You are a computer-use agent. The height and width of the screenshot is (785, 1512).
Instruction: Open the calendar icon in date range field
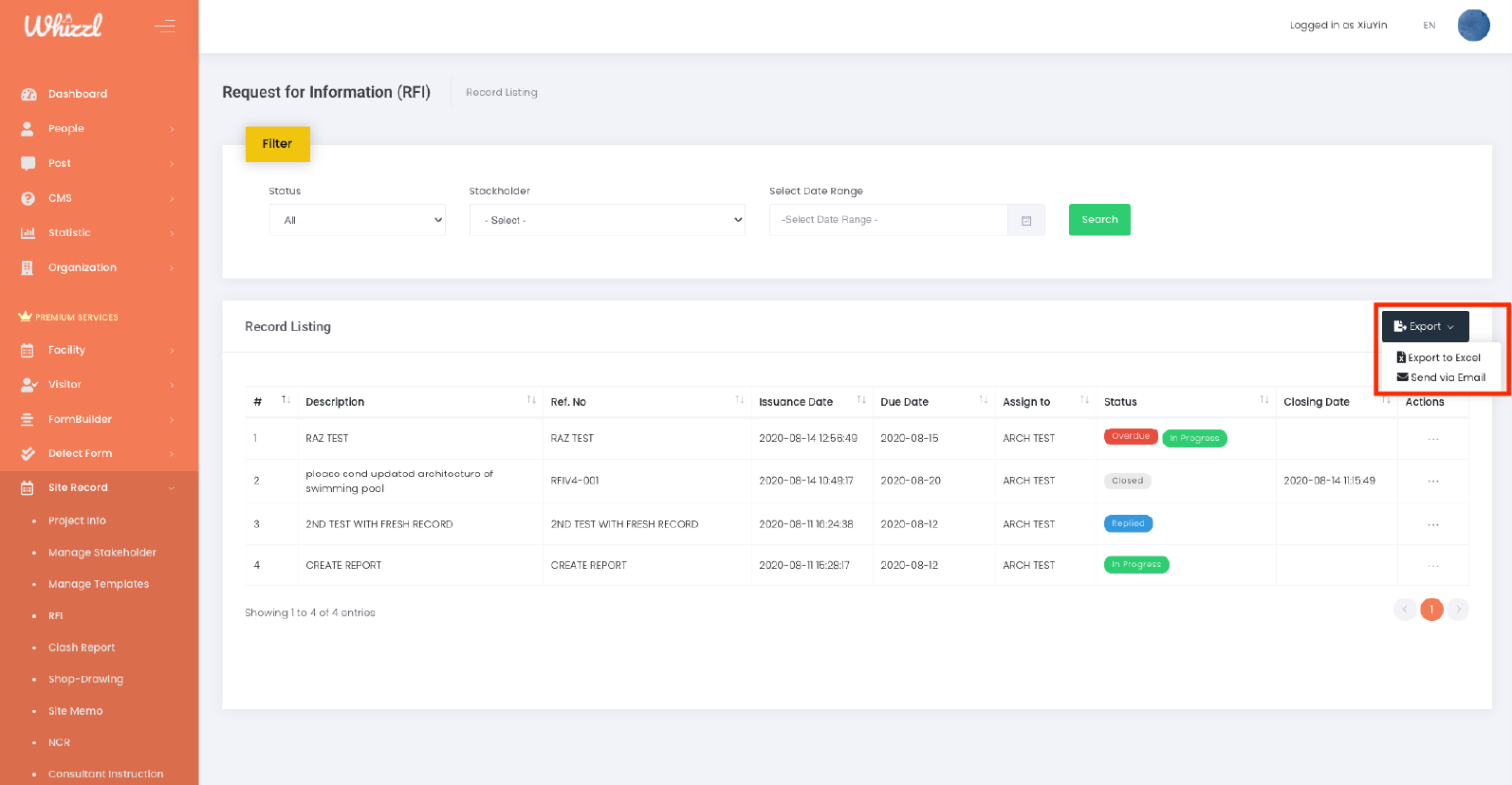(1025, 220)
